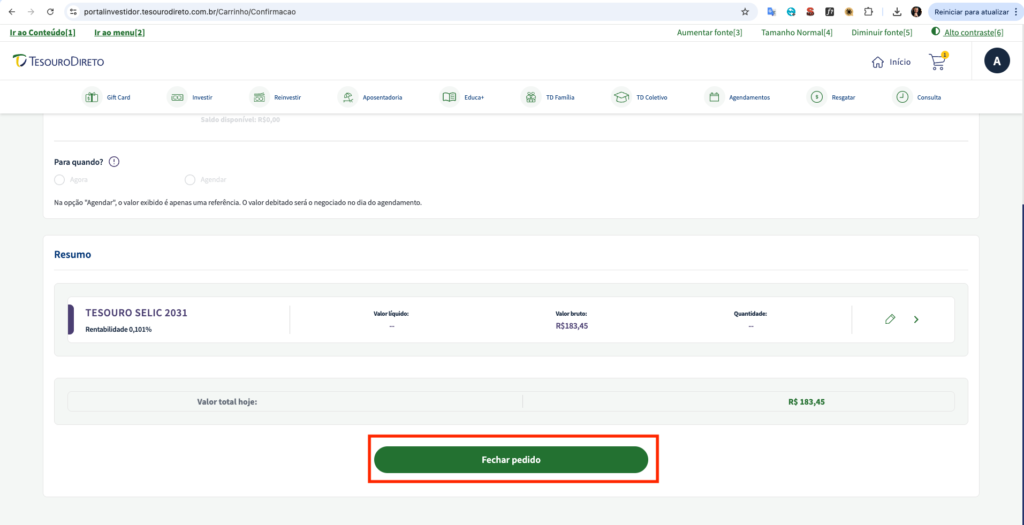This screenshot has width=1024, height=525.
Task: Click the Ir ao Conteúdo link
Action: 42,33
